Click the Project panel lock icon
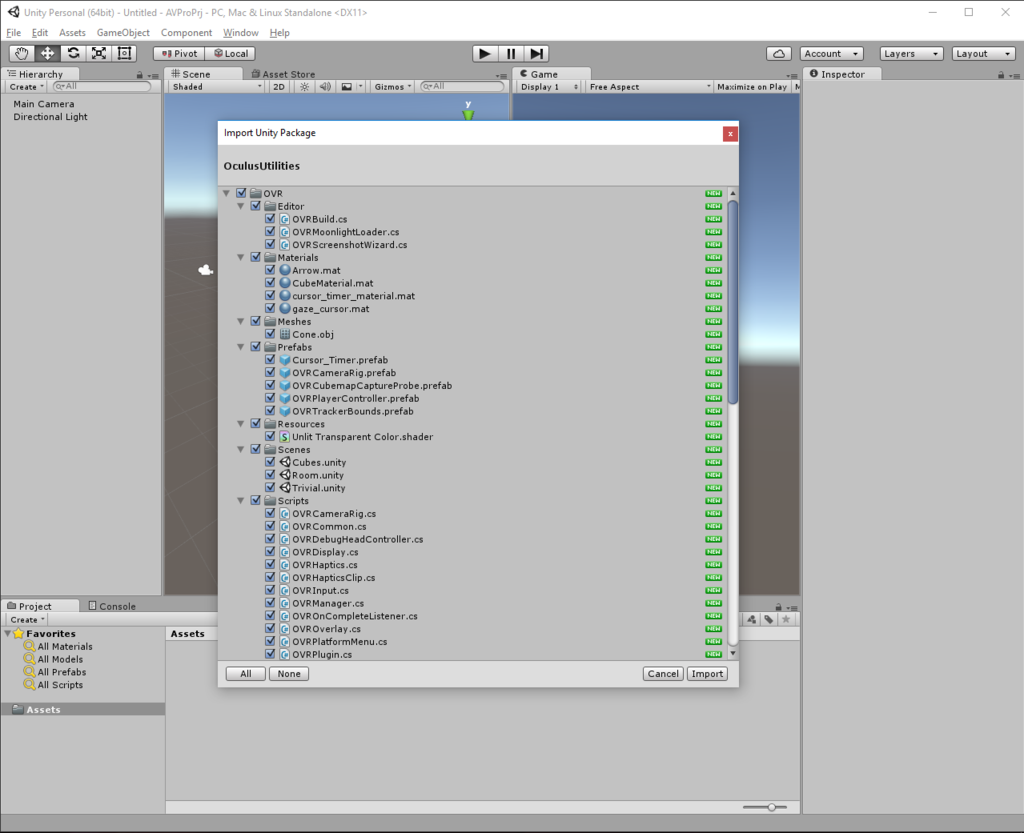This screenshot has height=833, width=1024. 778,607
